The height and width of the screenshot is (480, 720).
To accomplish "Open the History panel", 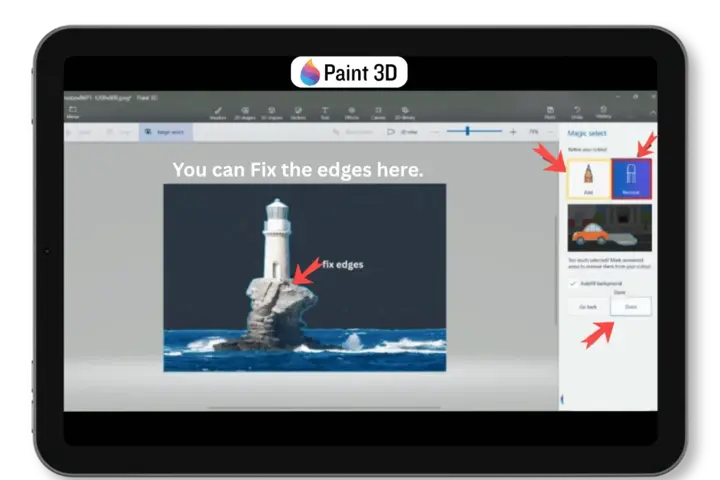I will pyautogui.click(x=603, y=112).
